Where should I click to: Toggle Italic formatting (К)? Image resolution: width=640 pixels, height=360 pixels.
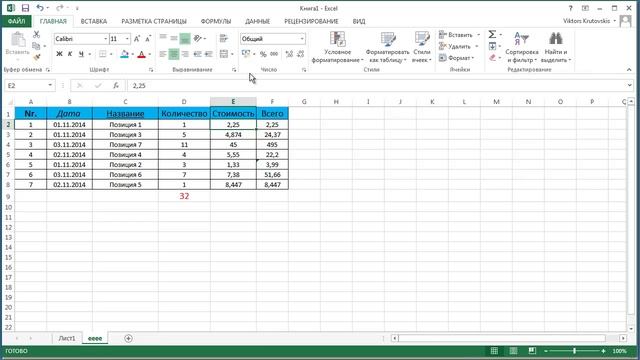[x=70, y=54]
